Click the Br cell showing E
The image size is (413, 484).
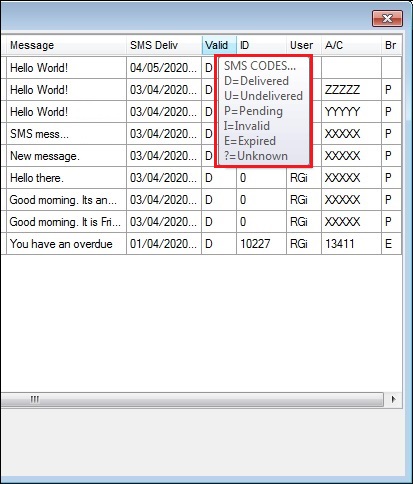(x=391, y=244)
